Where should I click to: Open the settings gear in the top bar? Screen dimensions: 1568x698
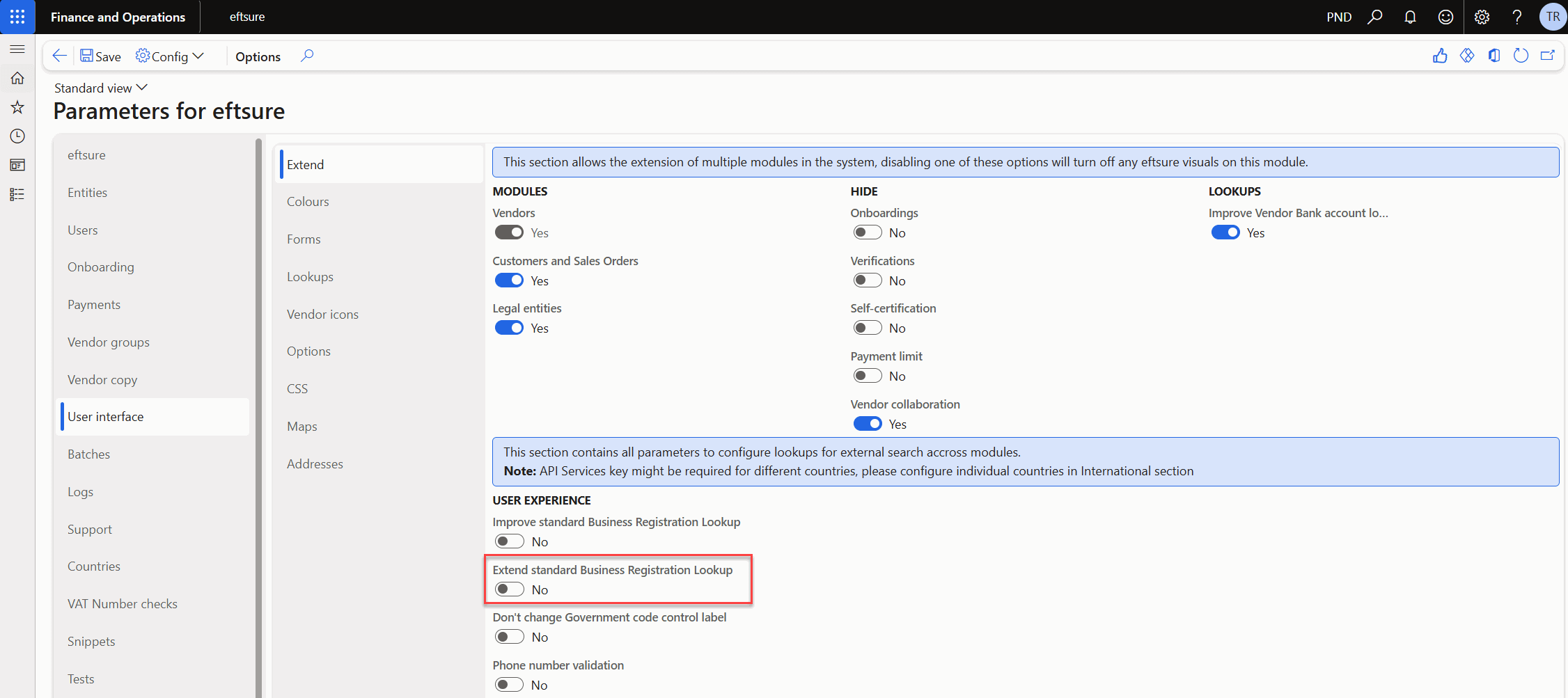point(1482,17)
